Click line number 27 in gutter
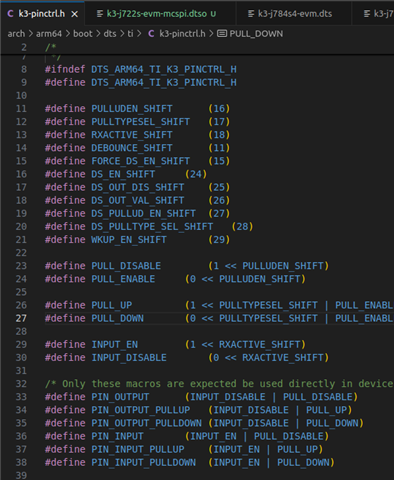 (21, 318)
